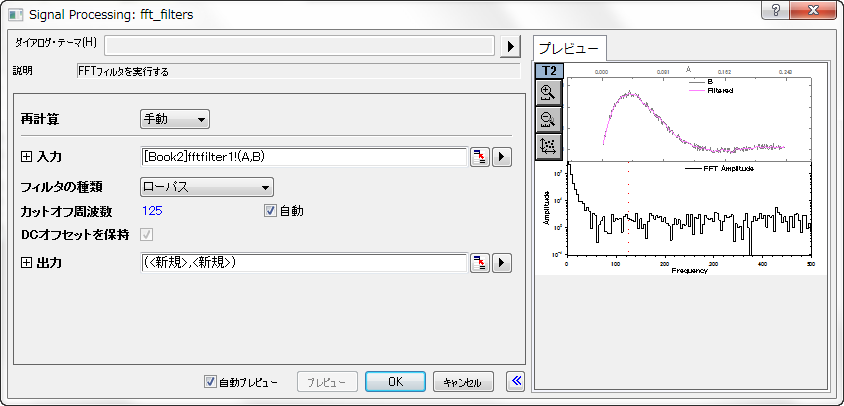Open the 再計算 dropdown showing 手動

[x=174, y=119]
